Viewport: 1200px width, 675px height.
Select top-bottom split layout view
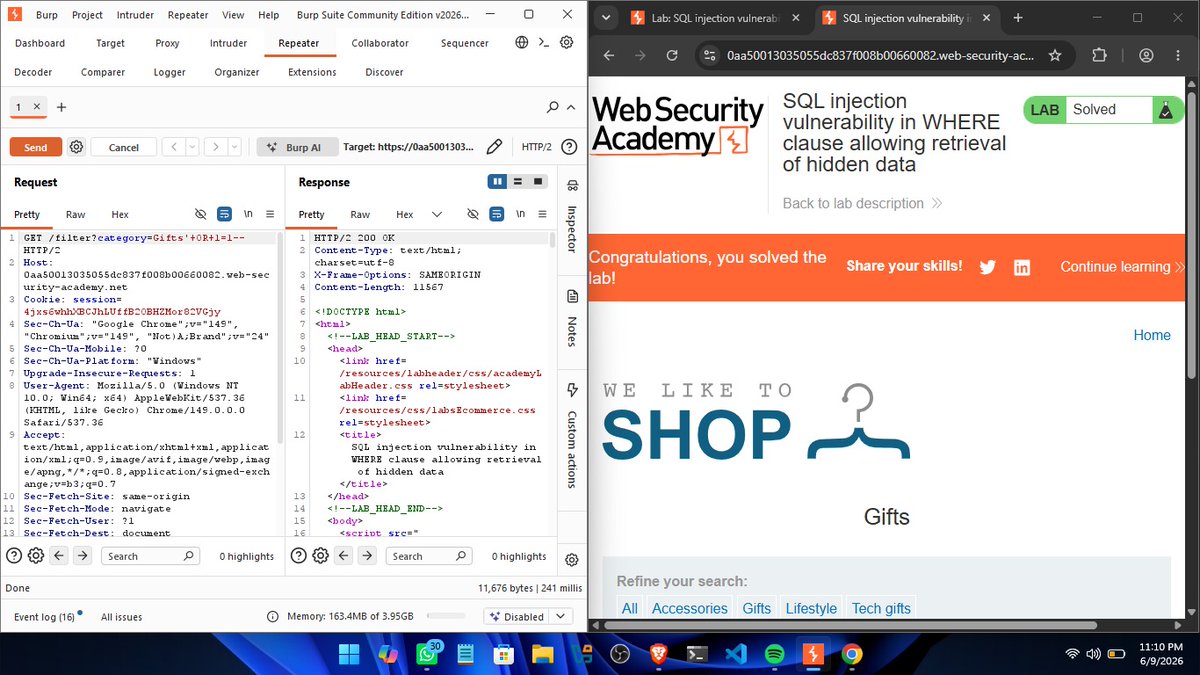[x=518, y=181]
